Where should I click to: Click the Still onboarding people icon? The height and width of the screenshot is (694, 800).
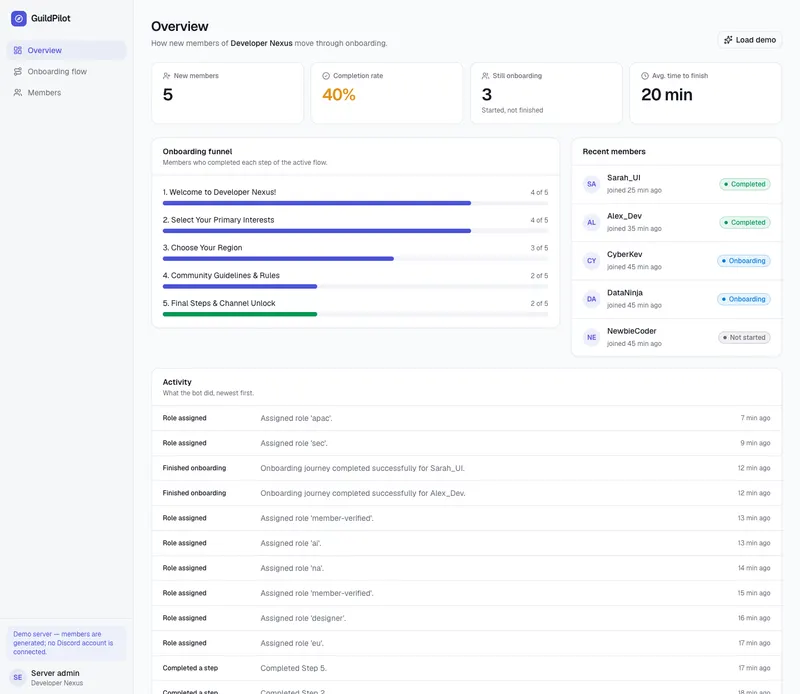pyautogui.click(x=485, y=76)
